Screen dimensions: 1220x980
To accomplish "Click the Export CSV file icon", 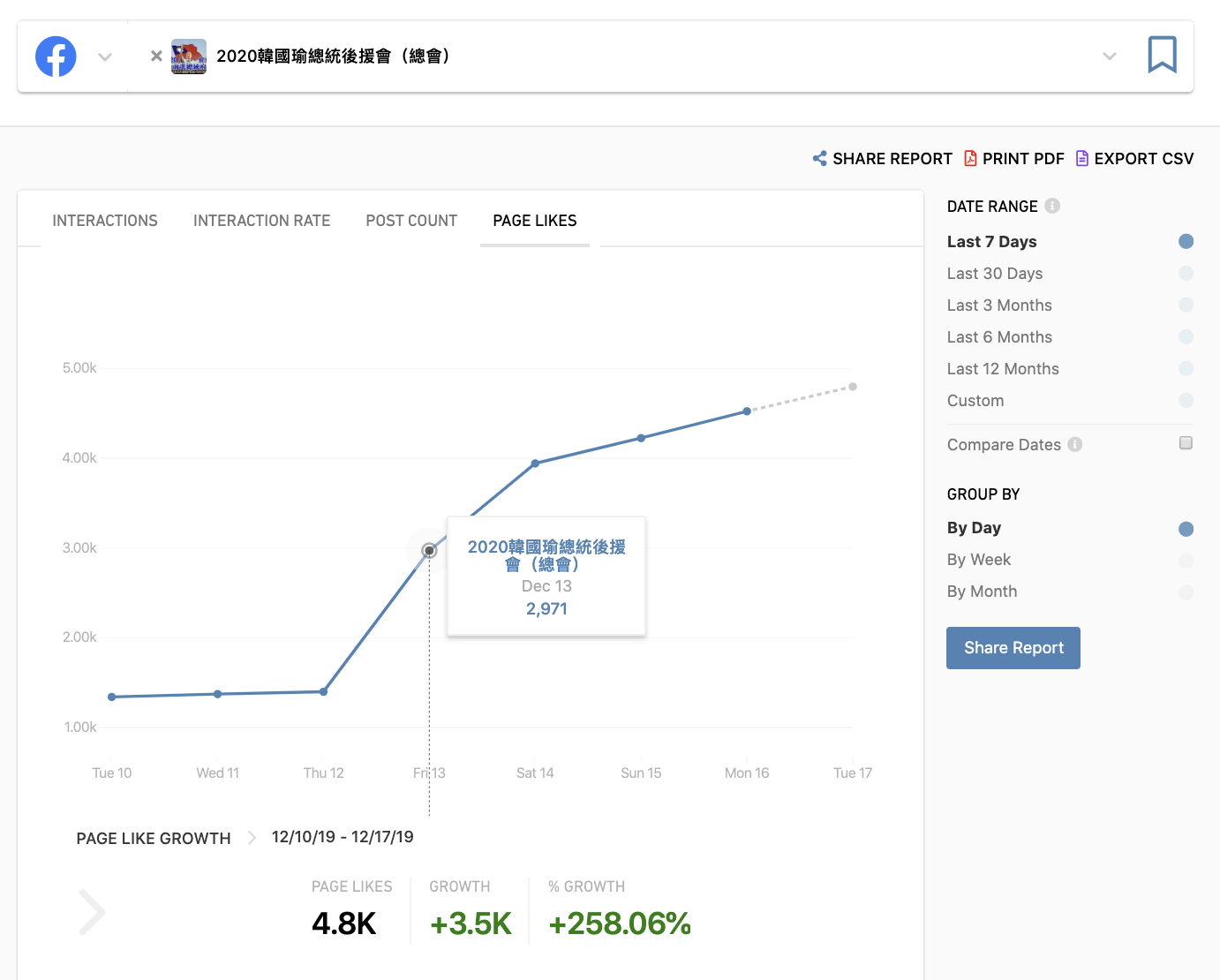I will click(1081, 159).
